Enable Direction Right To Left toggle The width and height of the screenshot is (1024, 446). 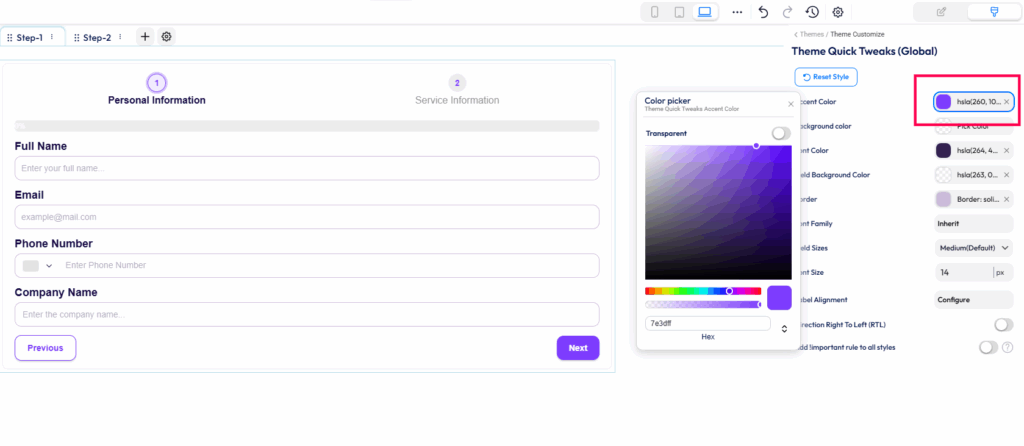click(1003, 325)
